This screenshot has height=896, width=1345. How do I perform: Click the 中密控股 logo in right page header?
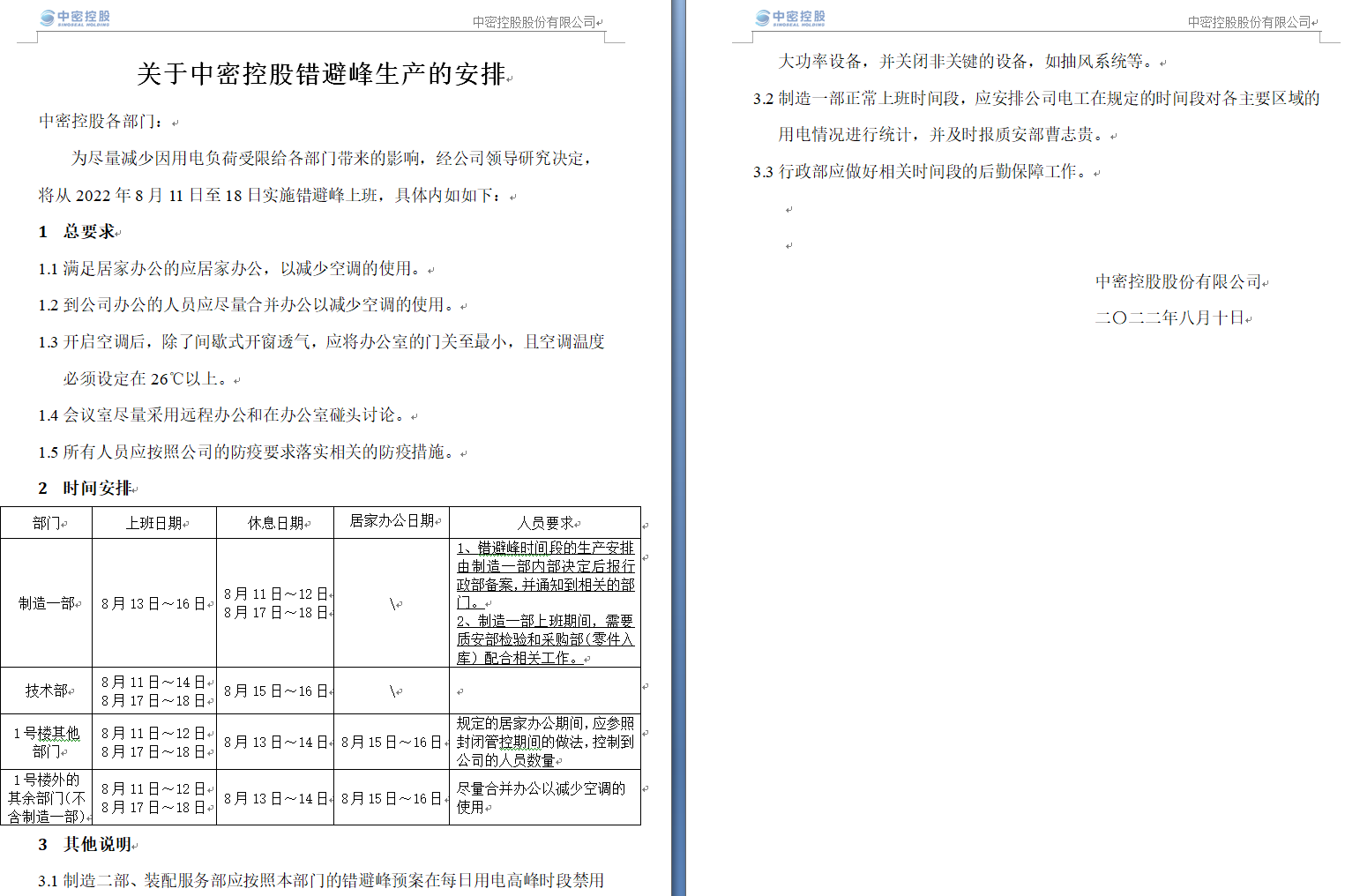791,18
